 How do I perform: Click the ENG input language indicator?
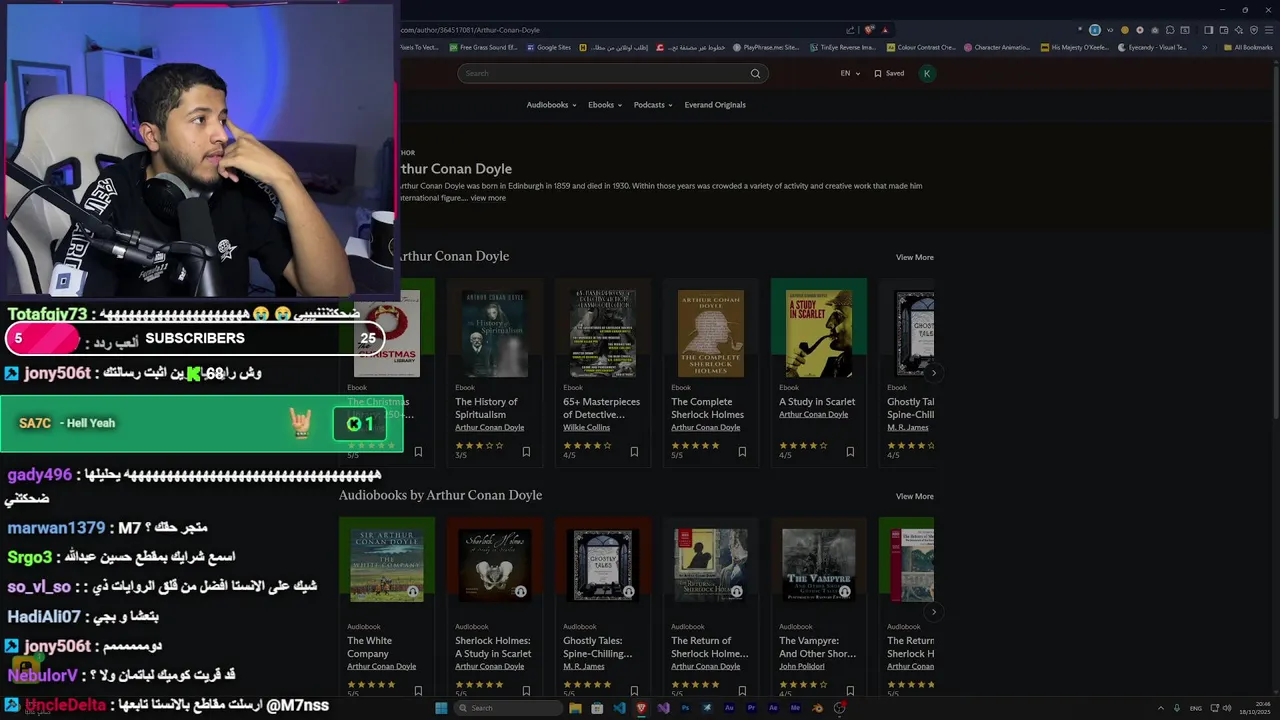coord(1195,708)
